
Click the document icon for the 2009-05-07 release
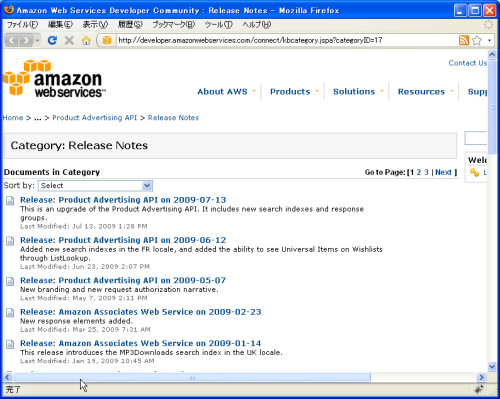[10, 281]
